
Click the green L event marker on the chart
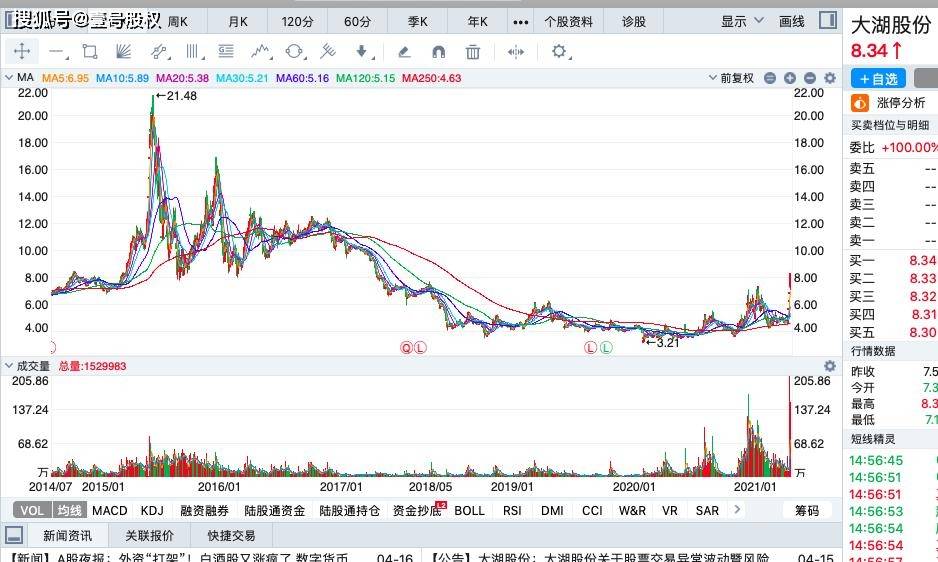606,348
